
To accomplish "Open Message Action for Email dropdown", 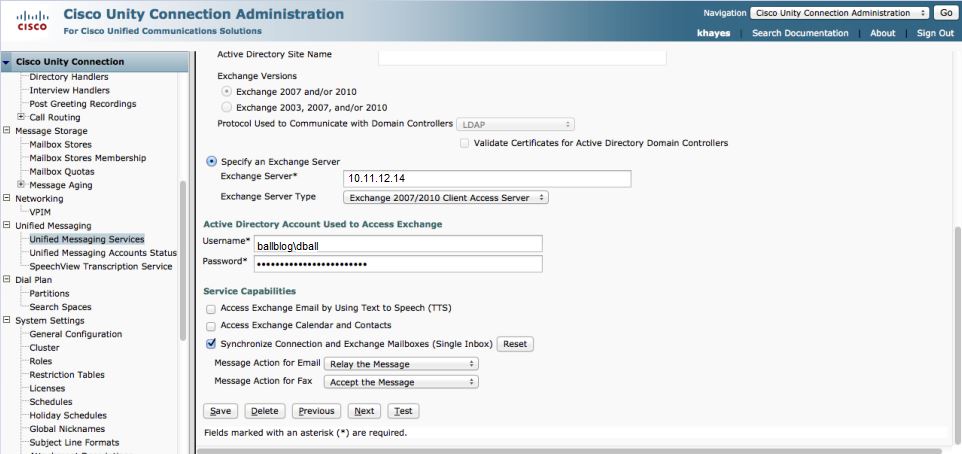I will tap(402, 364).
